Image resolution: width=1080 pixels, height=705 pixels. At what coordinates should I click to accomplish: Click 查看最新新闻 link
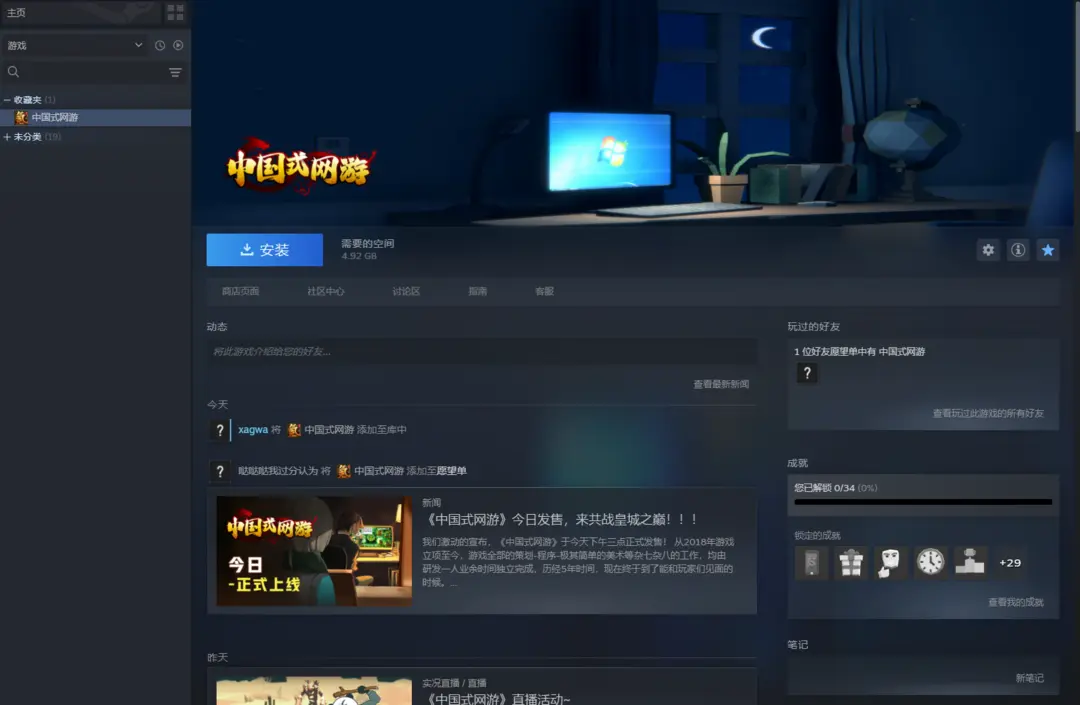[721, 384]
